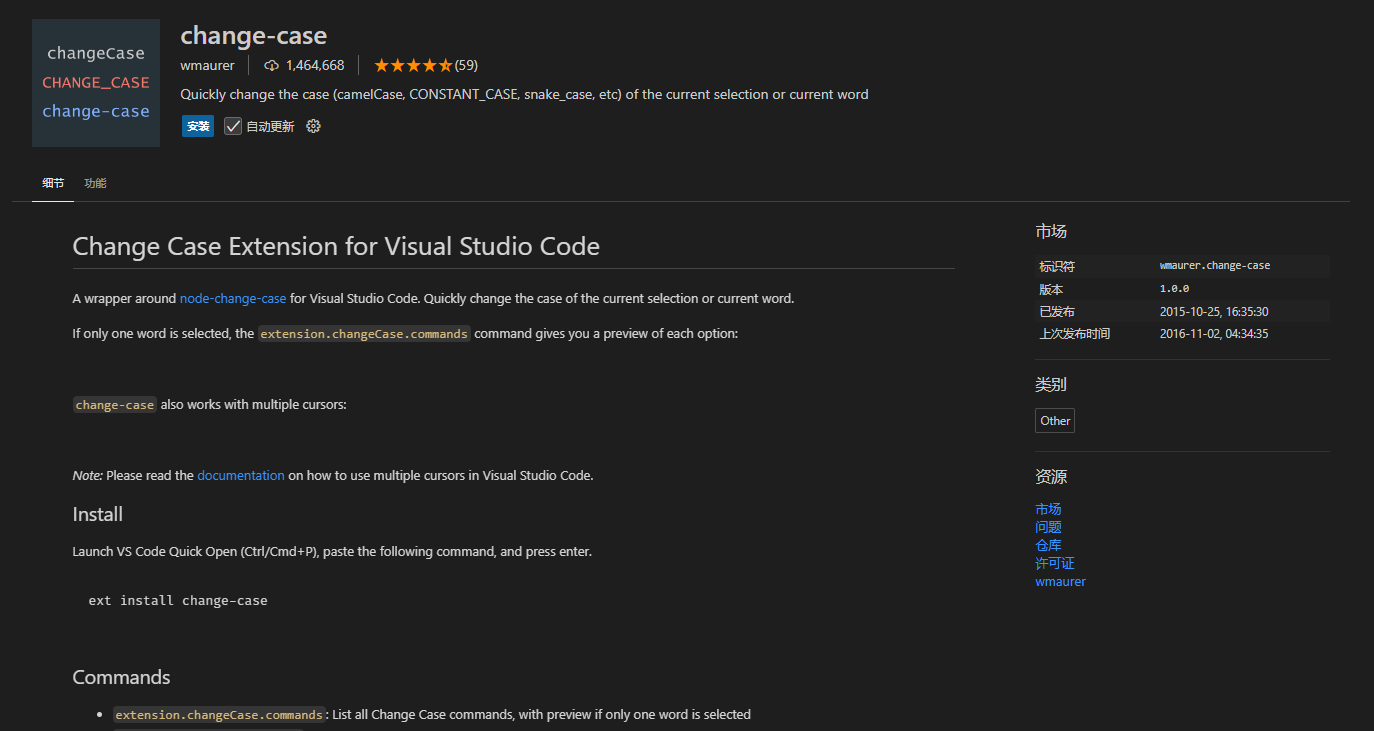Click extension.changeCase.commands in the Commands list

[x=219, y=715]
